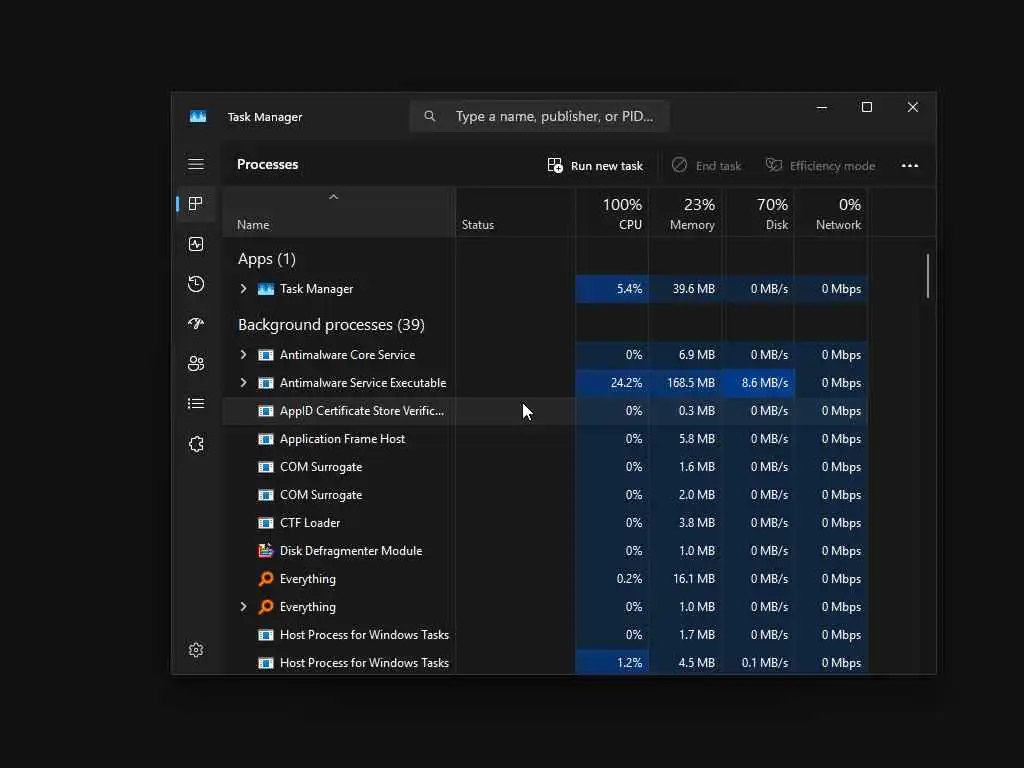
Task: Click the 16.1 MB memory cell
Action: tap(686, 579)
